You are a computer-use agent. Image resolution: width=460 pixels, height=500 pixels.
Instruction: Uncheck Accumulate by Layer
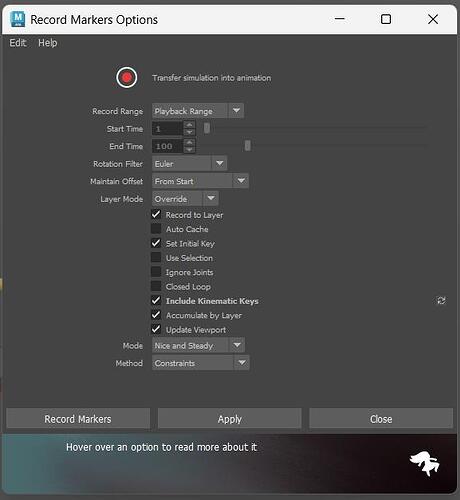156,315
